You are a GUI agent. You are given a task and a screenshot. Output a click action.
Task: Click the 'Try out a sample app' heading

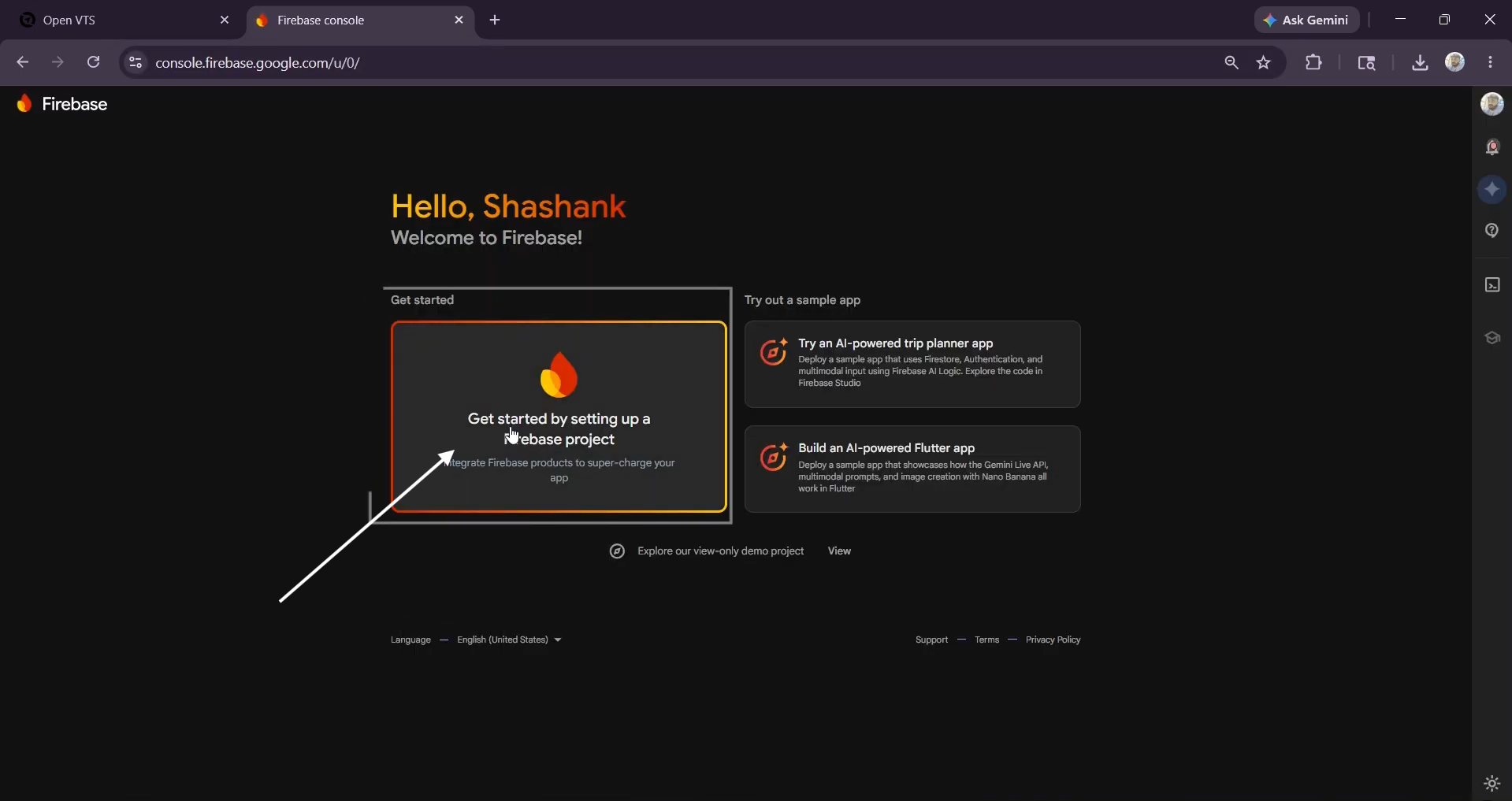[802, 300]
